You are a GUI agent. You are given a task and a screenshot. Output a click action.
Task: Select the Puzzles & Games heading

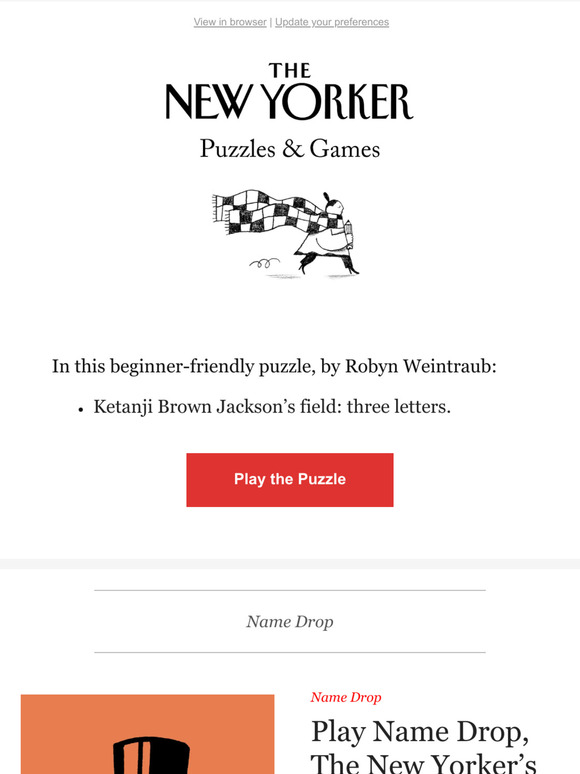(290, 149)
